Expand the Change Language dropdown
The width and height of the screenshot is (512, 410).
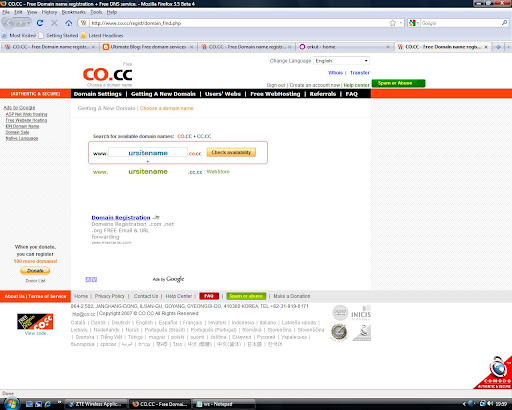point(341,61)
